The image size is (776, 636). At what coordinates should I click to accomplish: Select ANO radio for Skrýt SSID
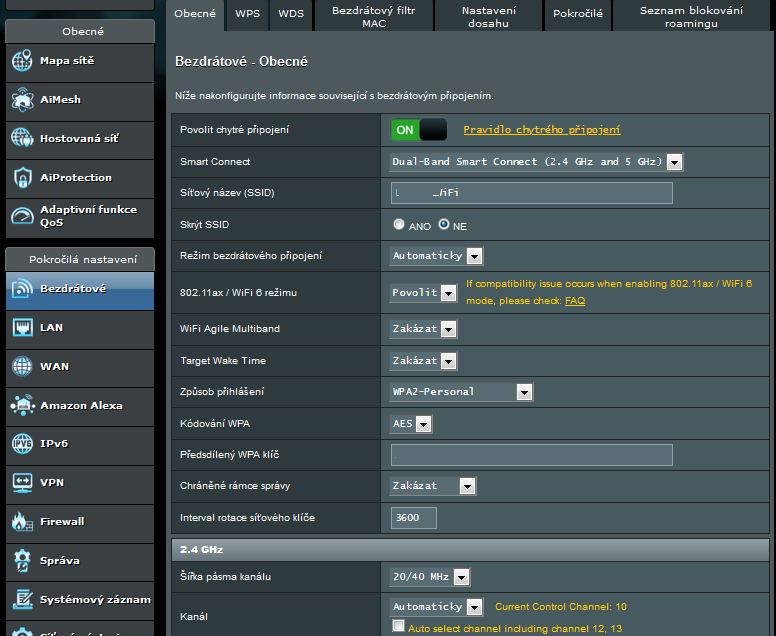click(400, 225)
